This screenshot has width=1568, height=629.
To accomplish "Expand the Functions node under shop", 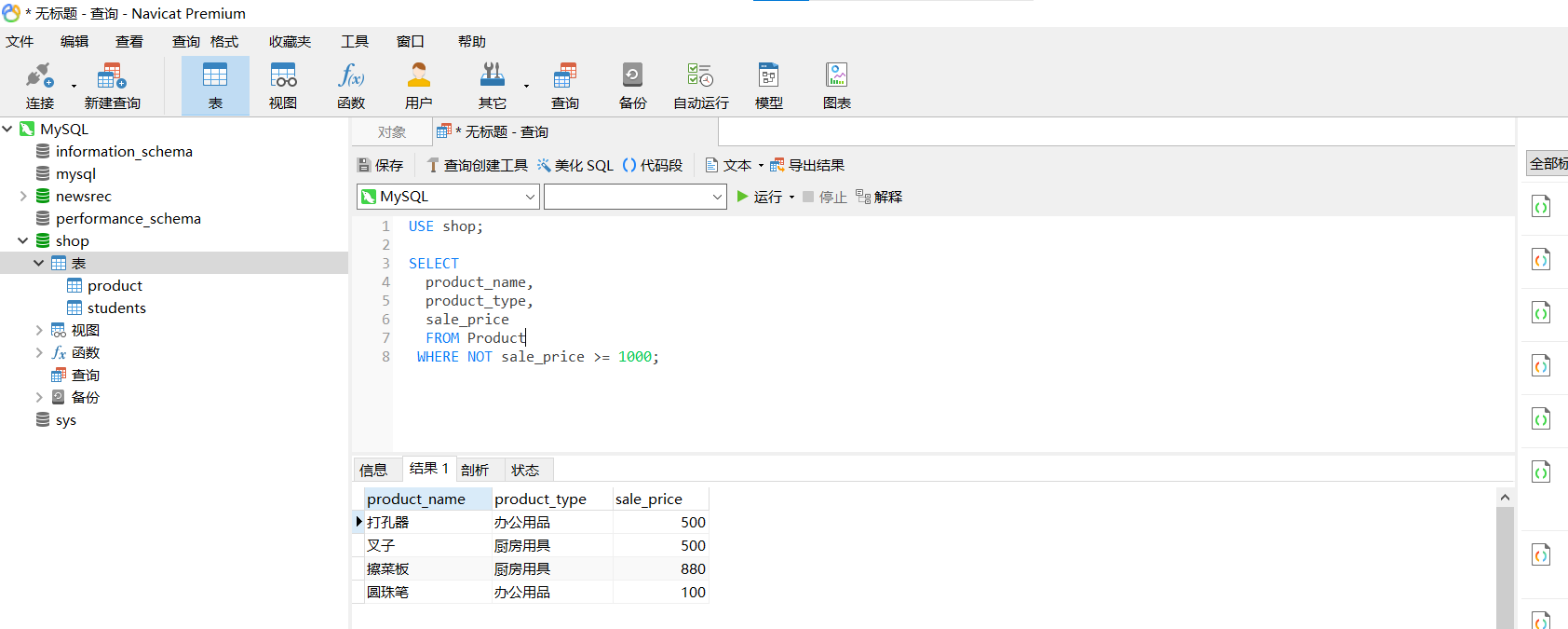I will click(39, 352).
